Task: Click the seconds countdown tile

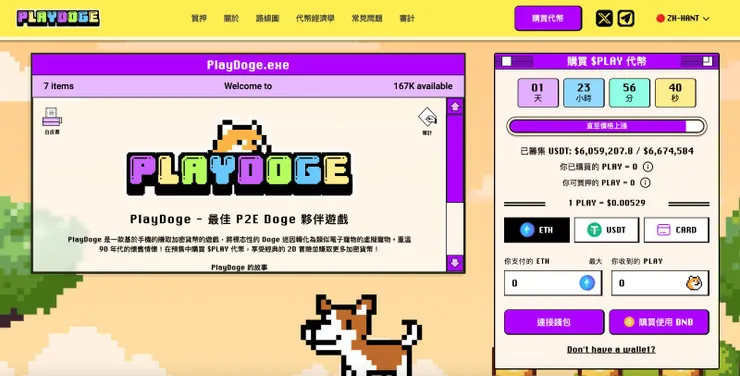Action: tap(675, 92)
